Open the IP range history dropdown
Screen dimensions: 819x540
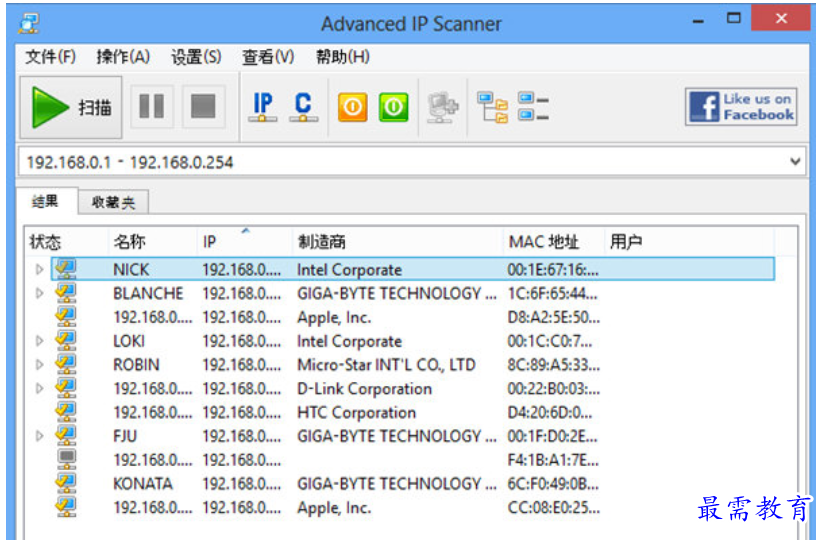click(795, 162)
